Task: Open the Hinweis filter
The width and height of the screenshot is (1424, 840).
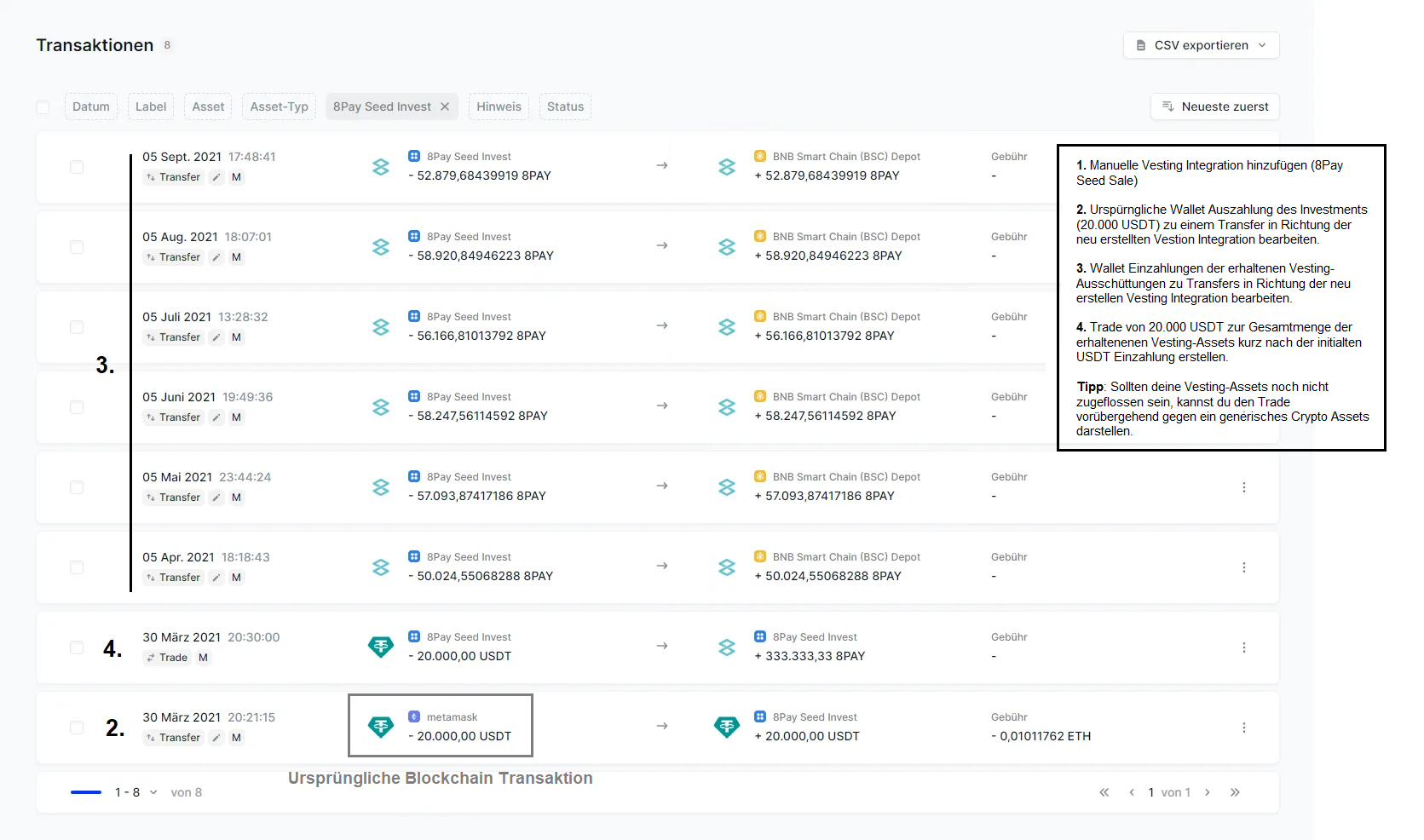Action: pyautogui.click(x=499, y=106)
